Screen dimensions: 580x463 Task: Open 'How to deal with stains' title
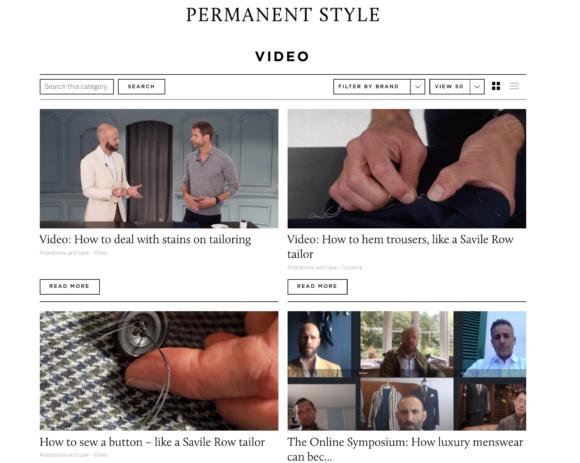[145, 240]
